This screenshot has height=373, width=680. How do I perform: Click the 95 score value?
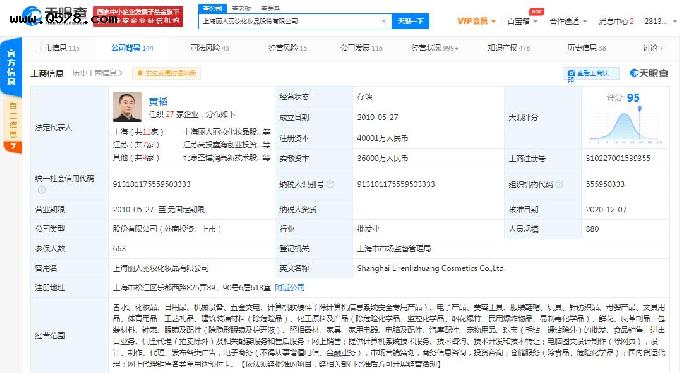(633, 98)
